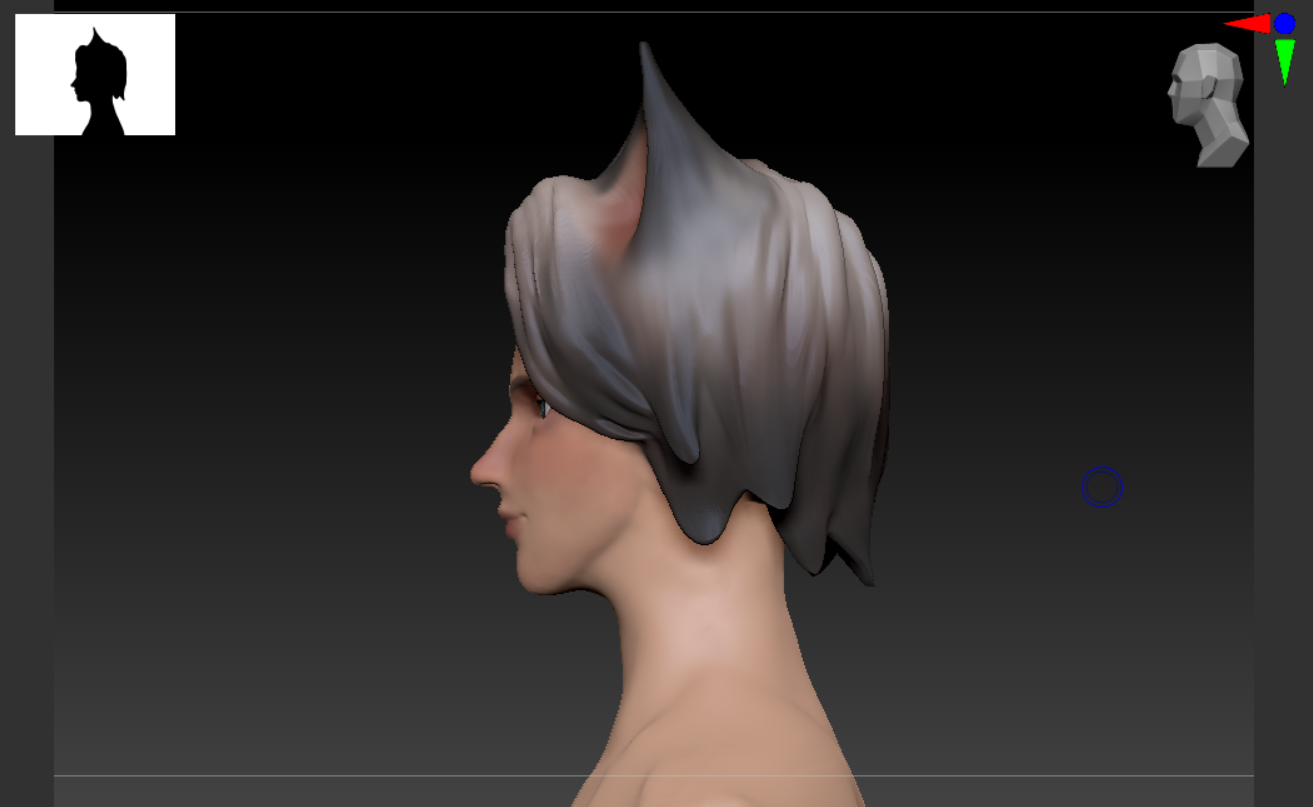Click the green Y-axis cone
The image size is (1313, 807).
(1284, 61)
